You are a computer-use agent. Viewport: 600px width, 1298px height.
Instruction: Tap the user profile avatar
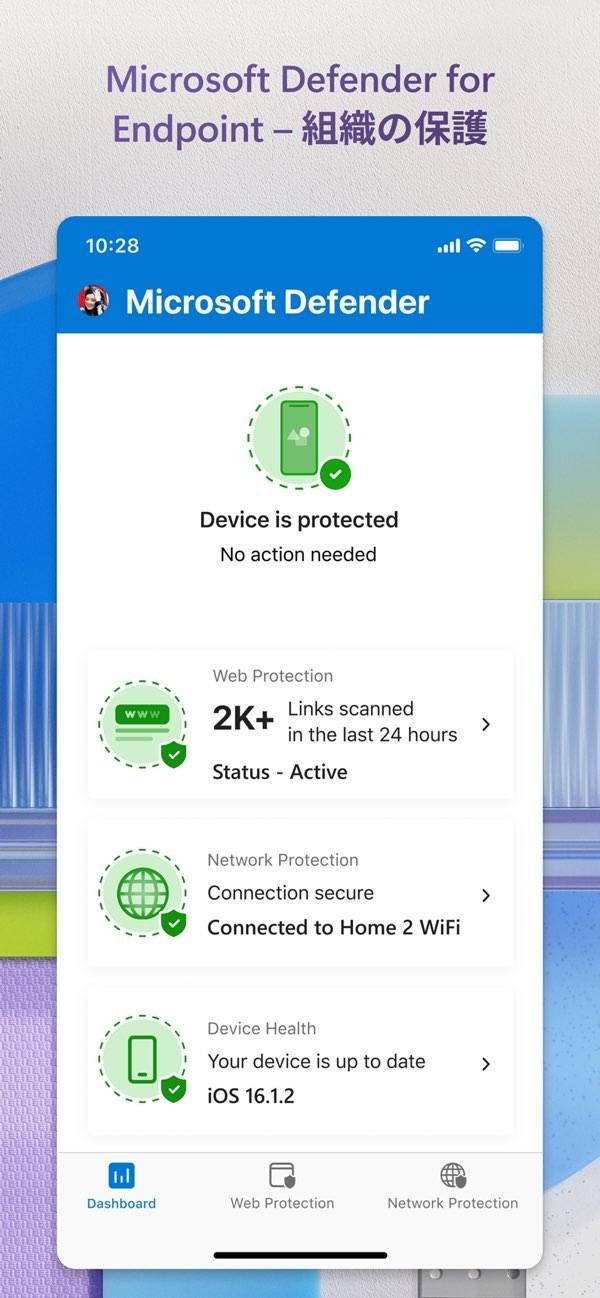click(93, 301)
